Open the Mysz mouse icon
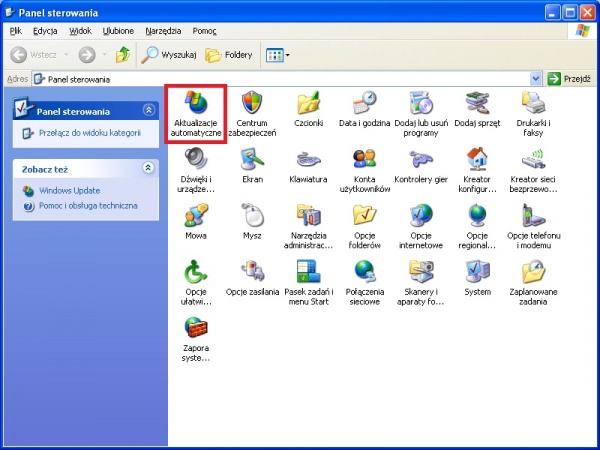The image size is (600, 450). click(x=252, y=221)
